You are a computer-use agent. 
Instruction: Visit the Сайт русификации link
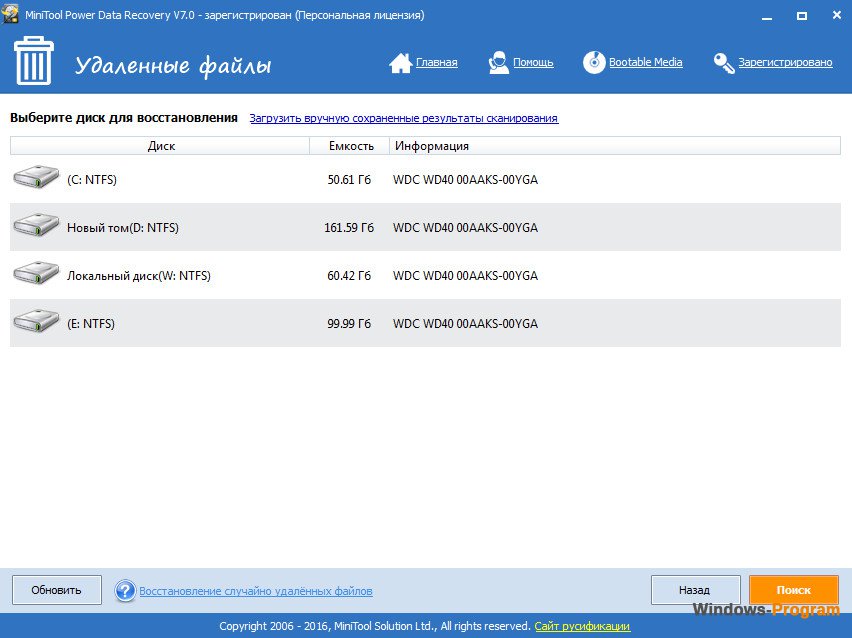(x=582, y=626)
